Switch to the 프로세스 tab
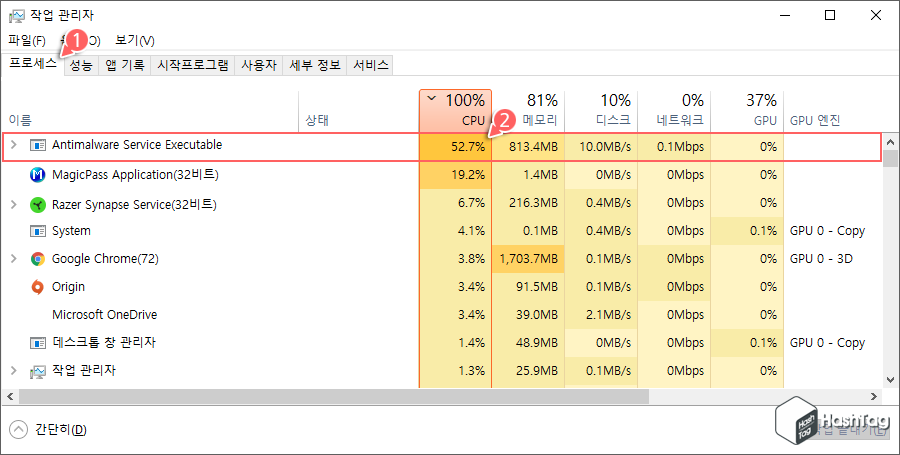Viewport: 900px width, 455px height. click(33, 64)
